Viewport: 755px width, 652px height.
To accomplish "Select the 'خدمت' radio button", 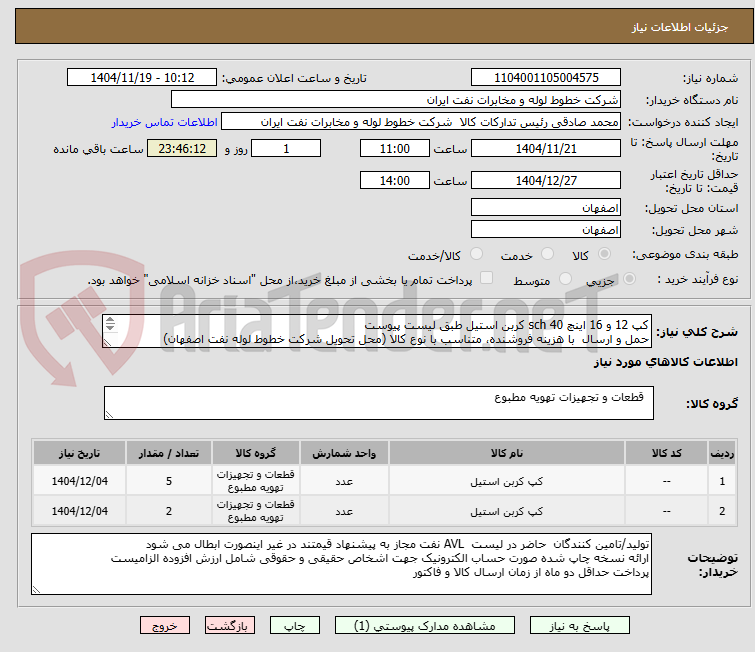I will pos(547,254).
